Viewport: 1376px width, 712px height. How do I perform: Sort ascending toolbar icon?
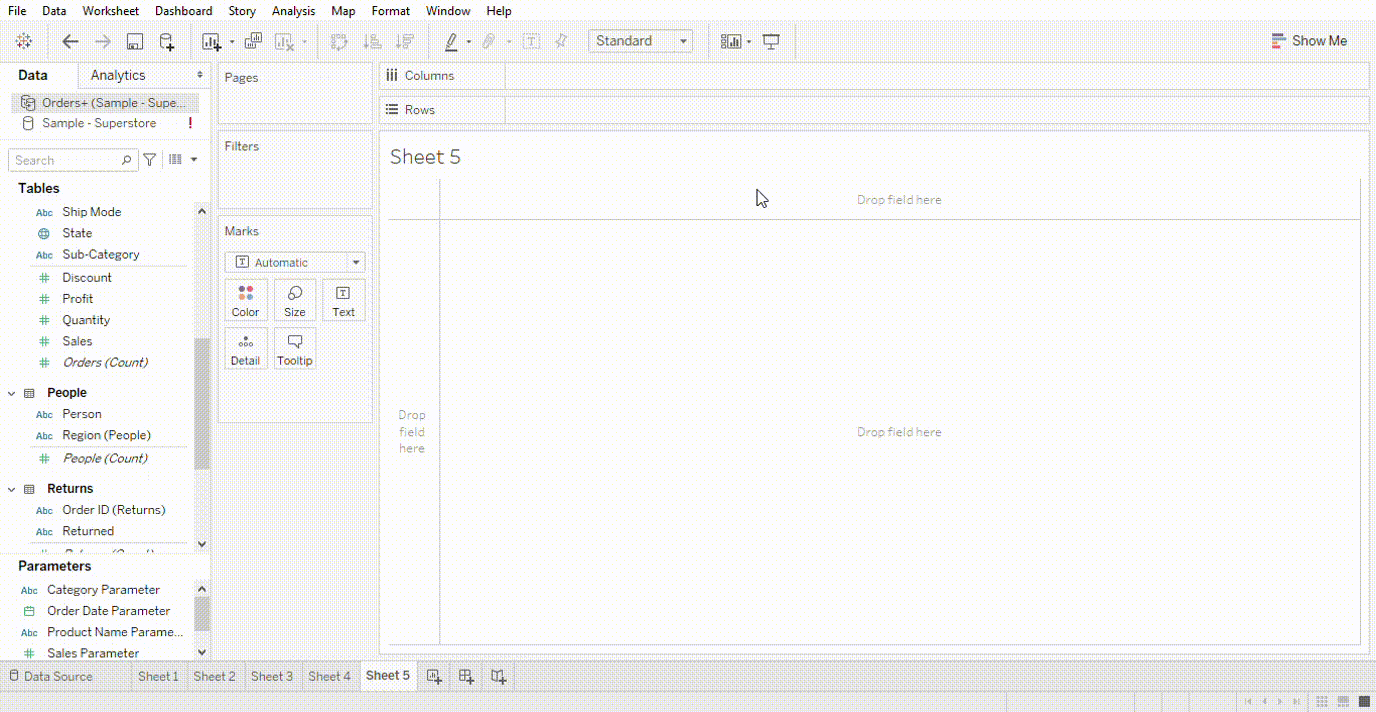click(372, 41)
